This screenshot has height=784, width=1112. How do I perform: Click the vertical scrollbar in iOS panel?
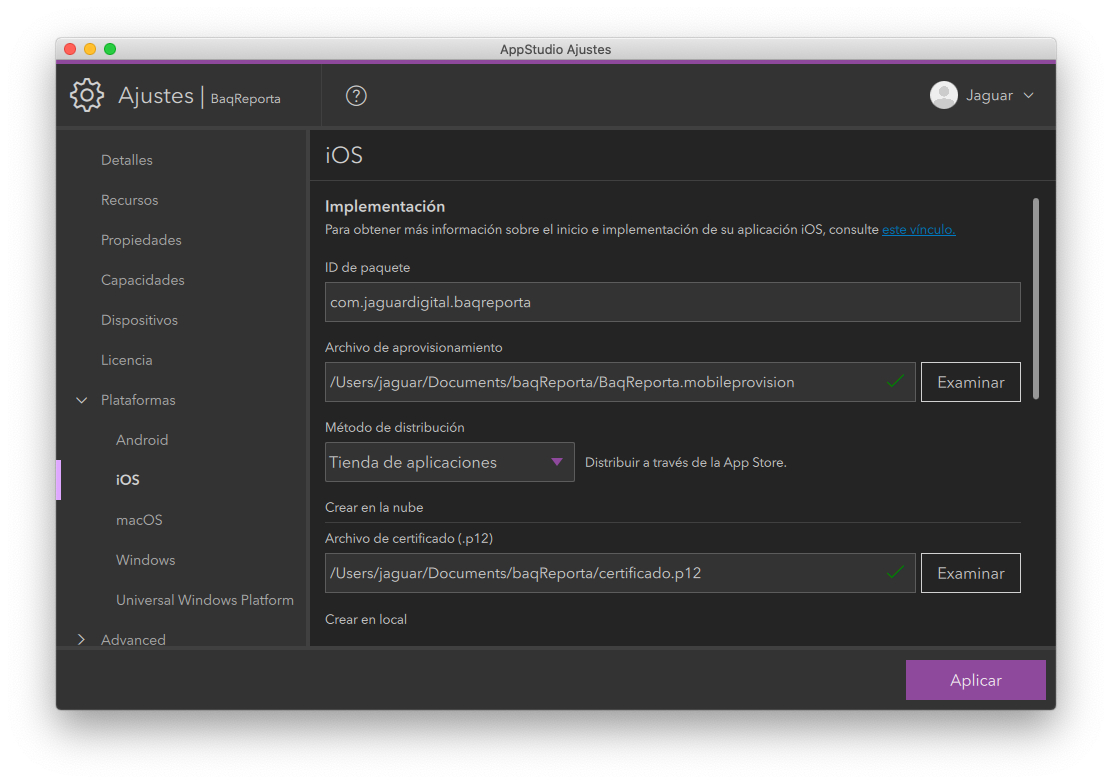1035,298
